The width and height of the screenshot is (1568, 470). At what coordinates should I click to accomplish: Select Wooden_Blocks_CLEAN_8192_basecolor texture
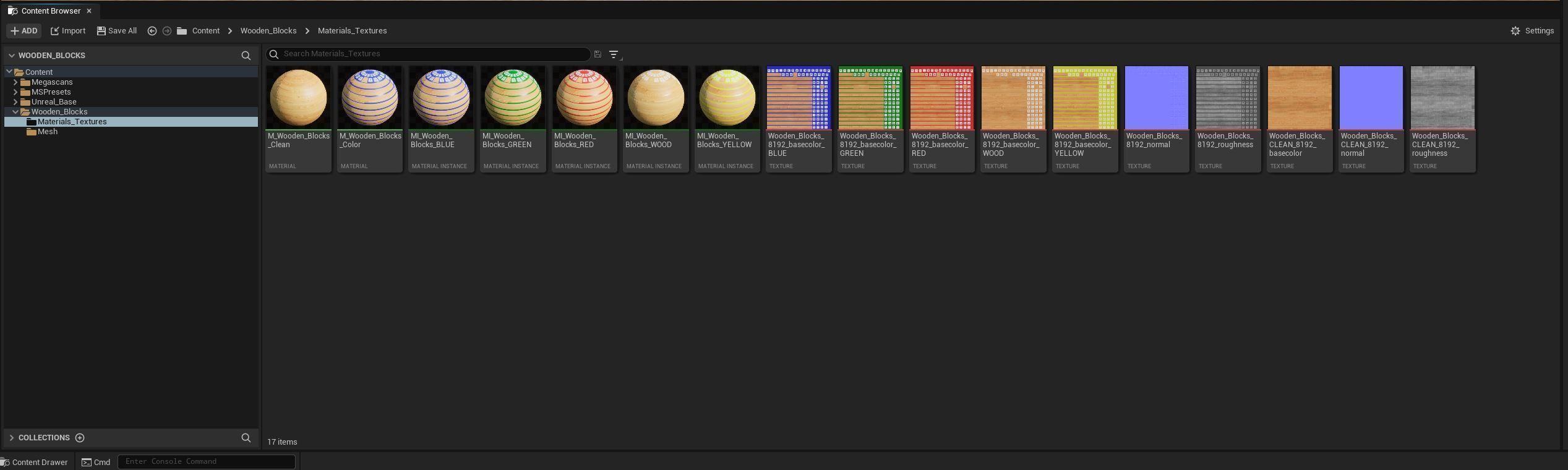click(x=1300, y=119)
